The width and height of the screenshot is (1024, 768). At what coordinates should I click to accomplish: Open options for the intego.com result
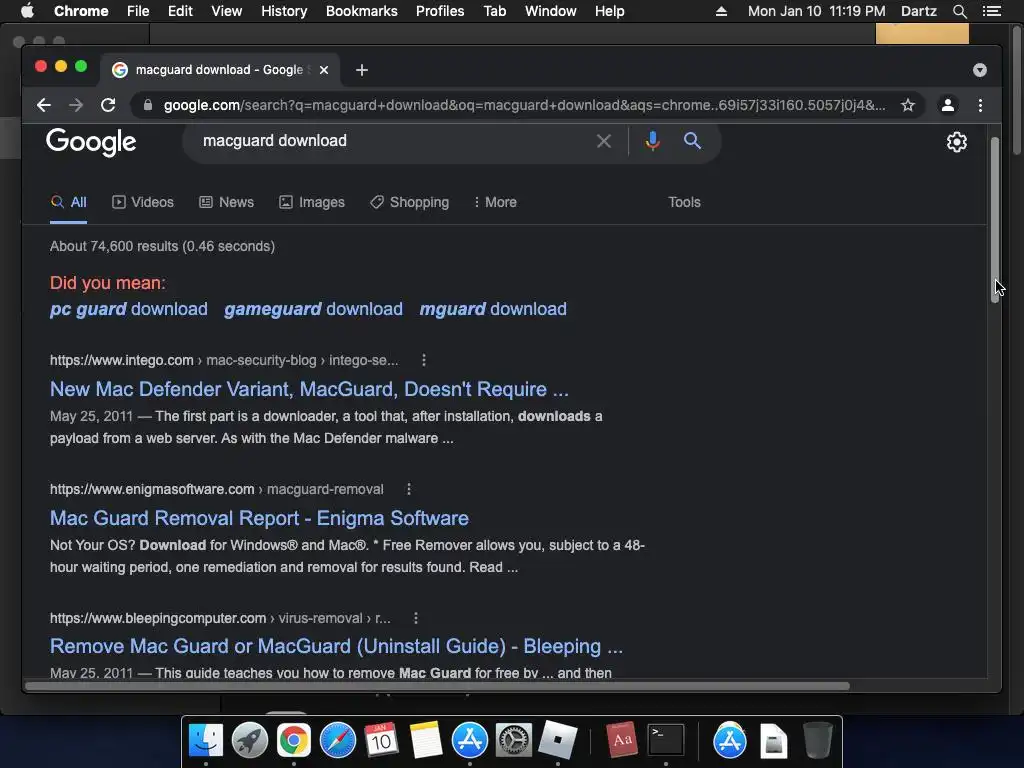(424, 360)
